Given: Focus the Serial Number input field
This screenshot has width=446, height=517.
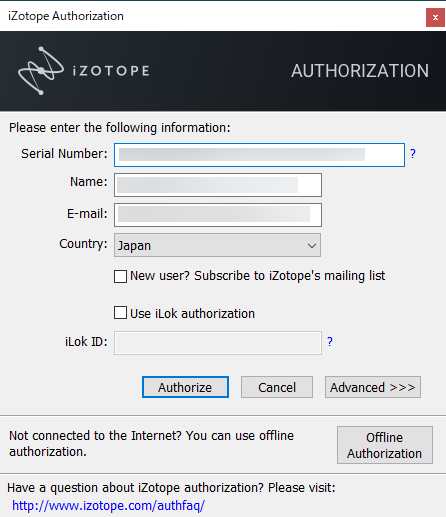Looking at the screenshot, I should click(259, 155).
